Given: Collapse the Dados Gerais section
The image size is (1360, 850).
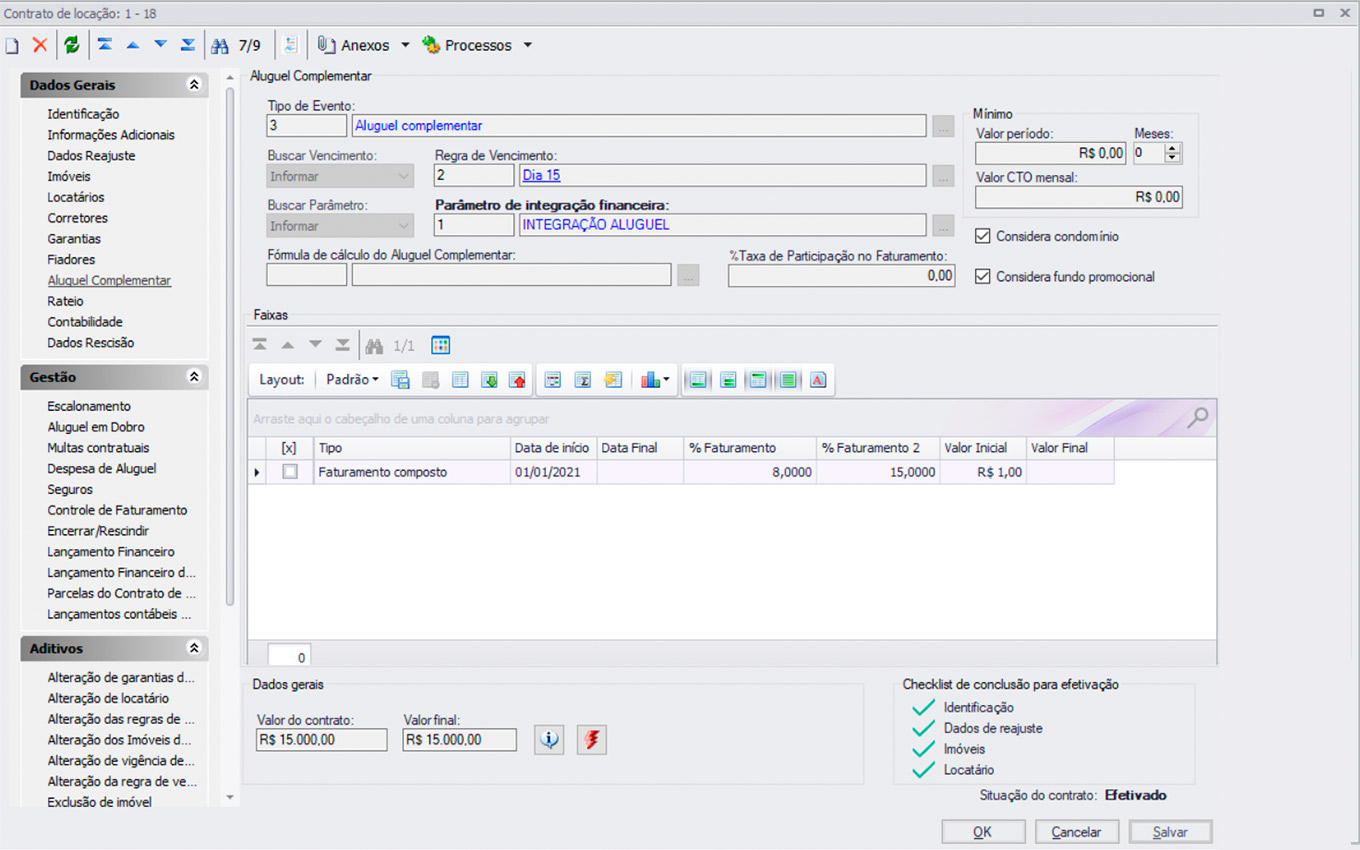Looking at the screenshot, I should pyautogui.click(x=194, y=86).
